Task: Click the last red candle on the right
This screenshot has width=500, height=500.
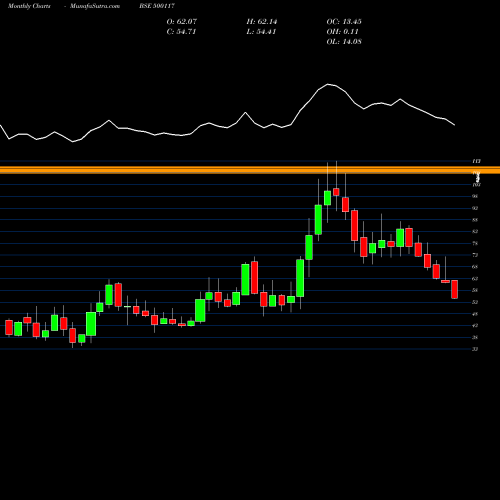Action: (455, 289)
